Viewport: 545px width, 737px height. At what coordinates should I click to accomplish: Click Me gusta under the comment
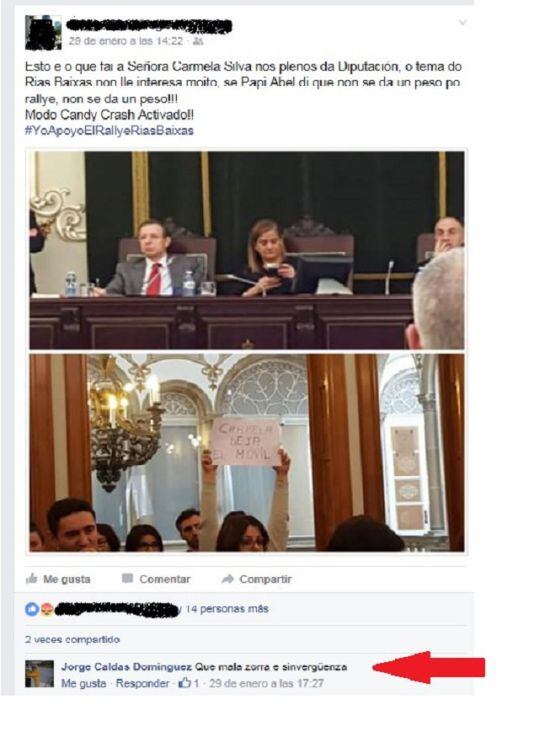84,683
